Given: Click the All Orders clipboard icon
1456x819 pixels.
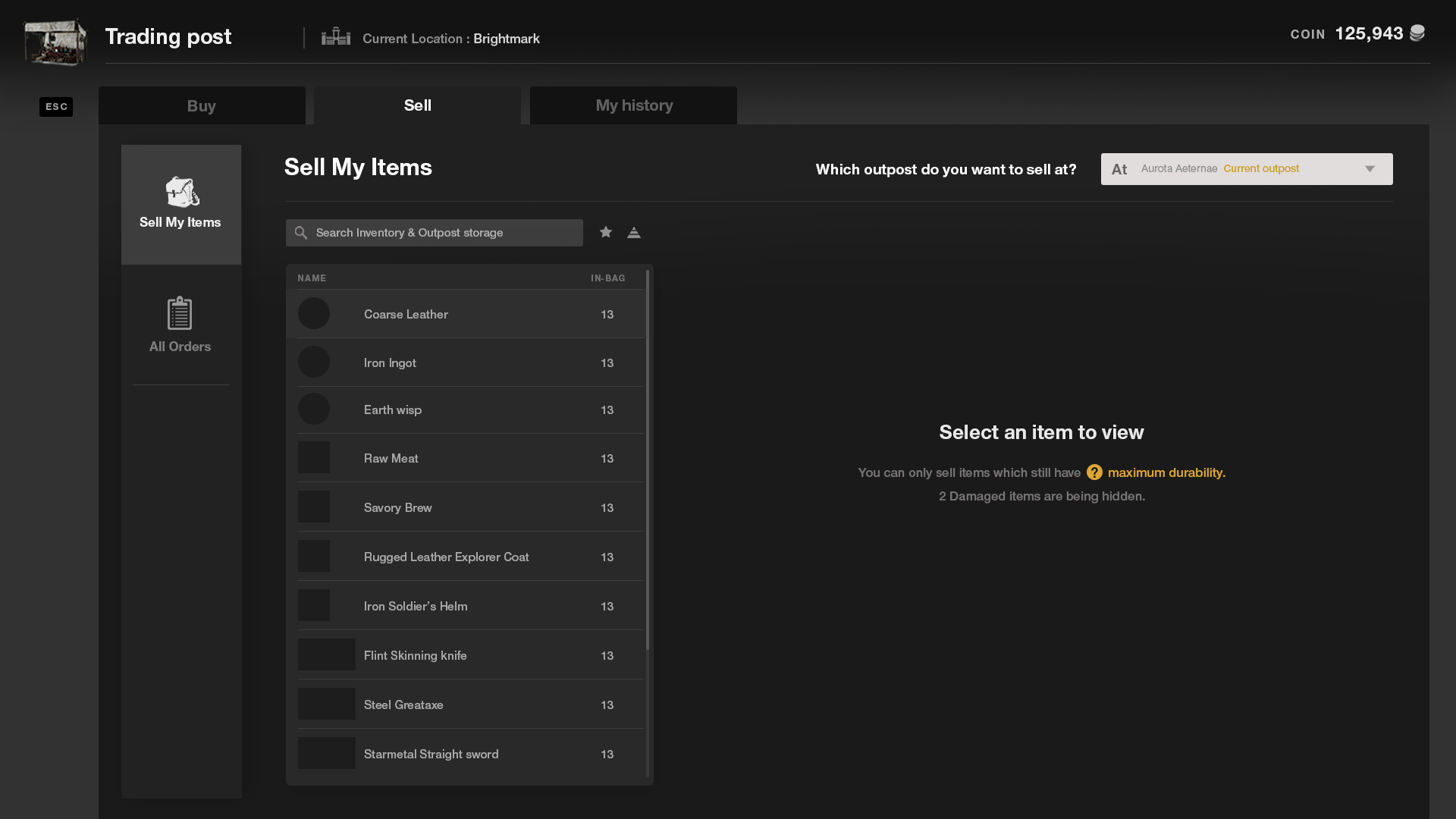Looking at the screenshot, I should pyautogui.click(x=180, y=313).
